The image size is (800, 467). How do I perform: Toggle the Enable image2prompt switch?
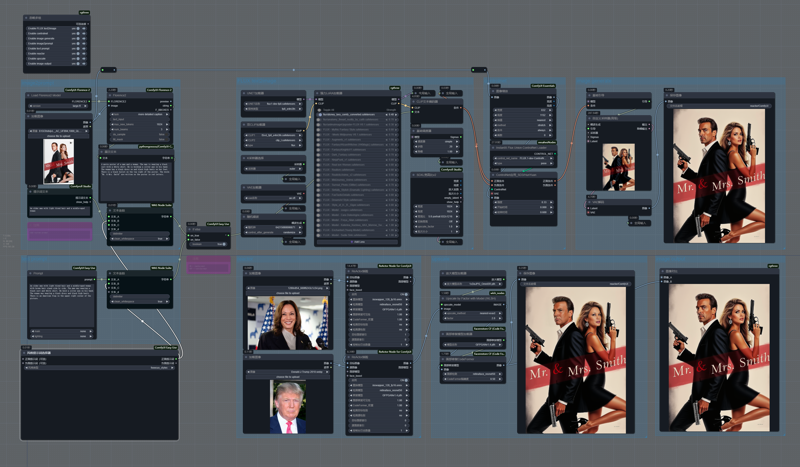pos(78,43)
